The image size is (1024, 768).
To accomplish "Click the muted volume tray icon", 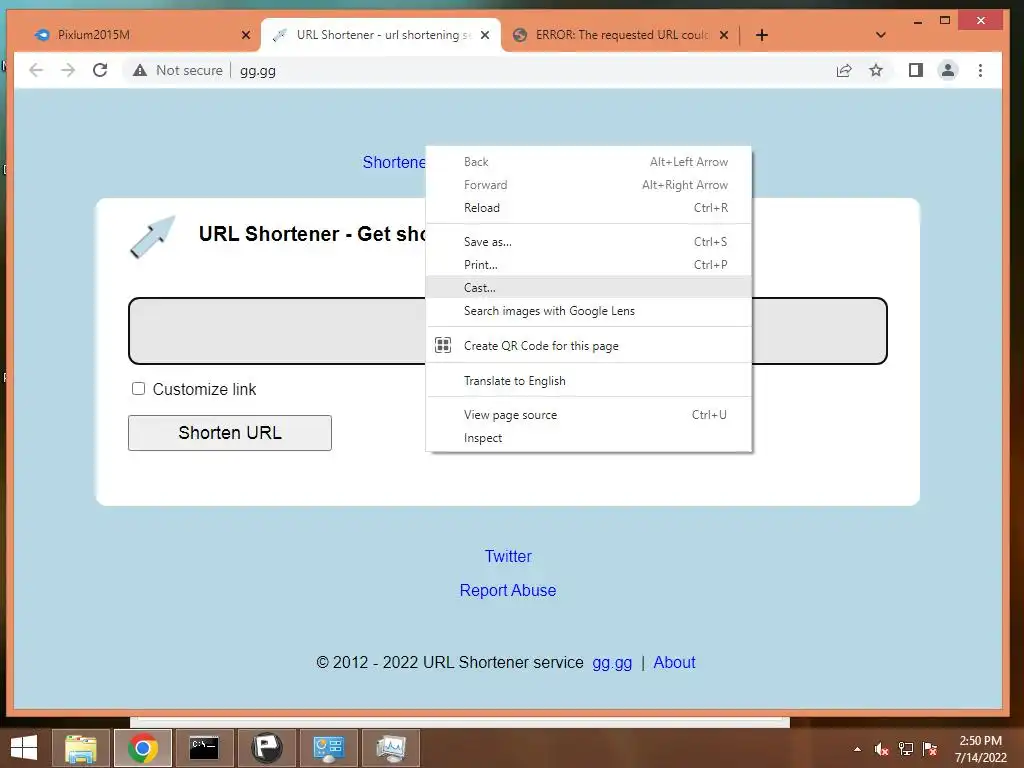I will (x=882, y=749).
